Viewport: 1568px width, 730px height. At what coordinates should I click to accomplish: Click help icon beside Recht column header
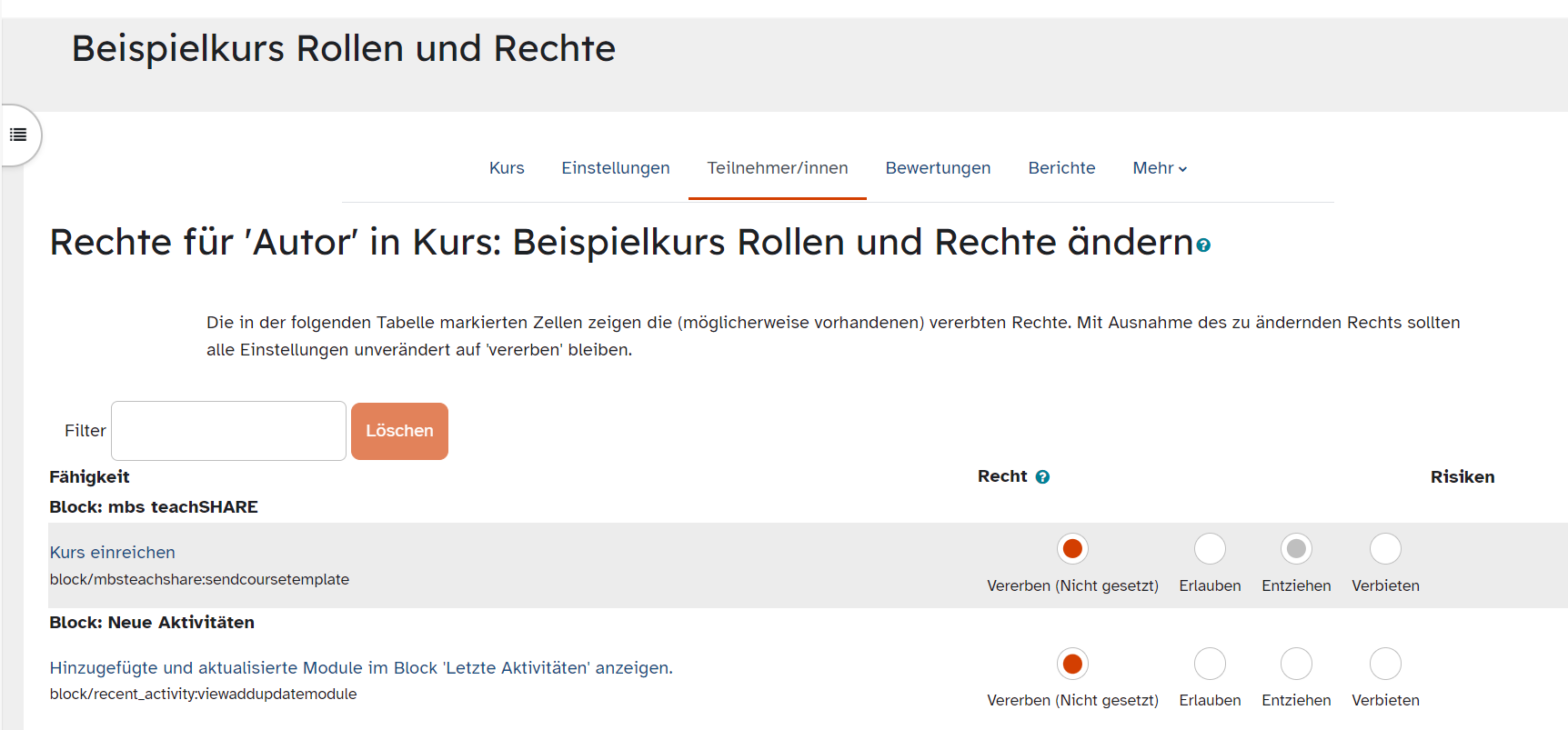tap(1042, 477)
